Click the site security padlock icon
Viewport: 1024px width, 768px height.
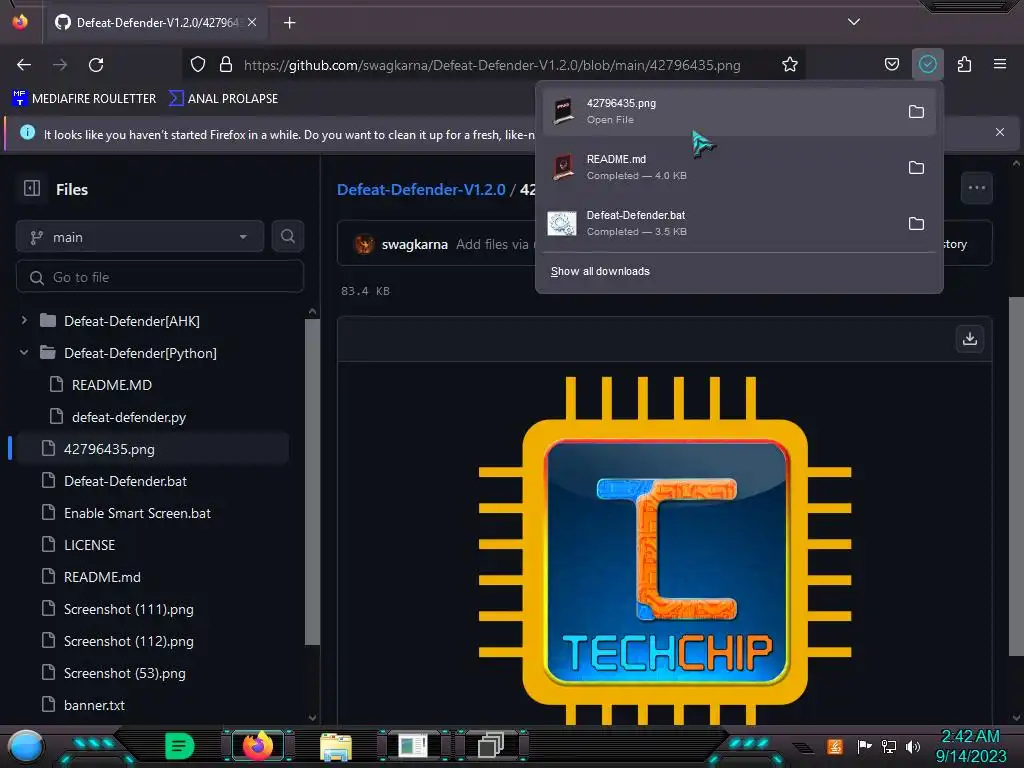click(226, 65)
